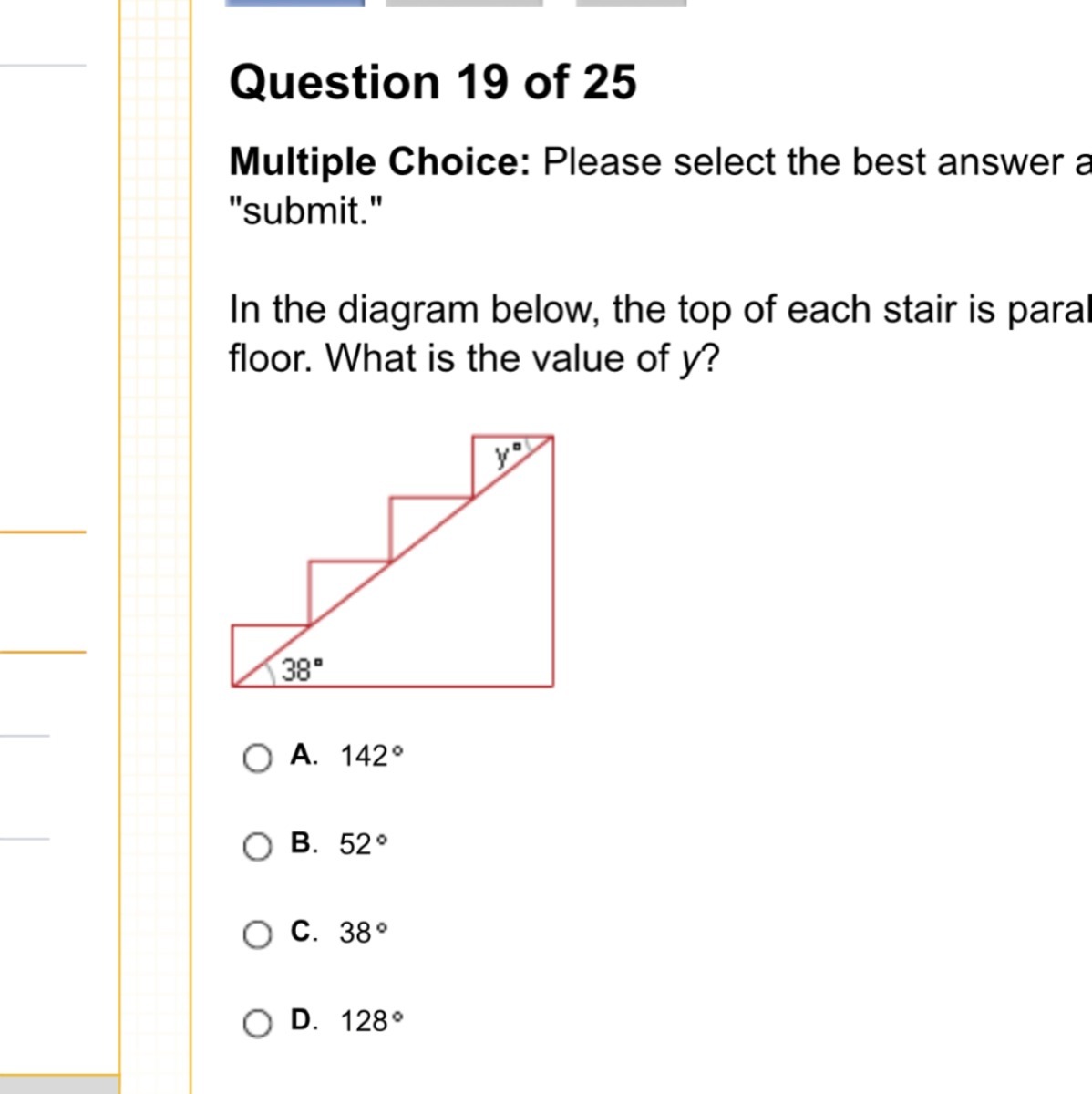Click the 142° answer text

pyautogui.click(x=371, y=757)
